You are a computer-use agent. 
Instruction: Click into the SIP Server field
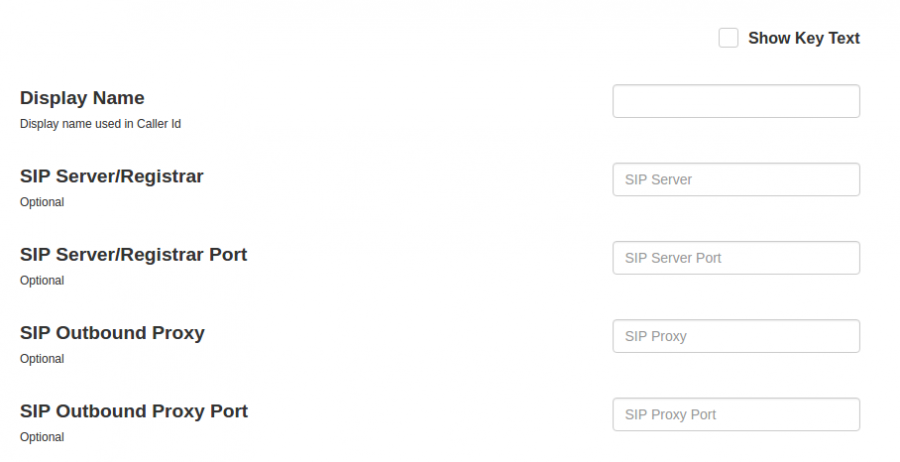tap(736, 180)
